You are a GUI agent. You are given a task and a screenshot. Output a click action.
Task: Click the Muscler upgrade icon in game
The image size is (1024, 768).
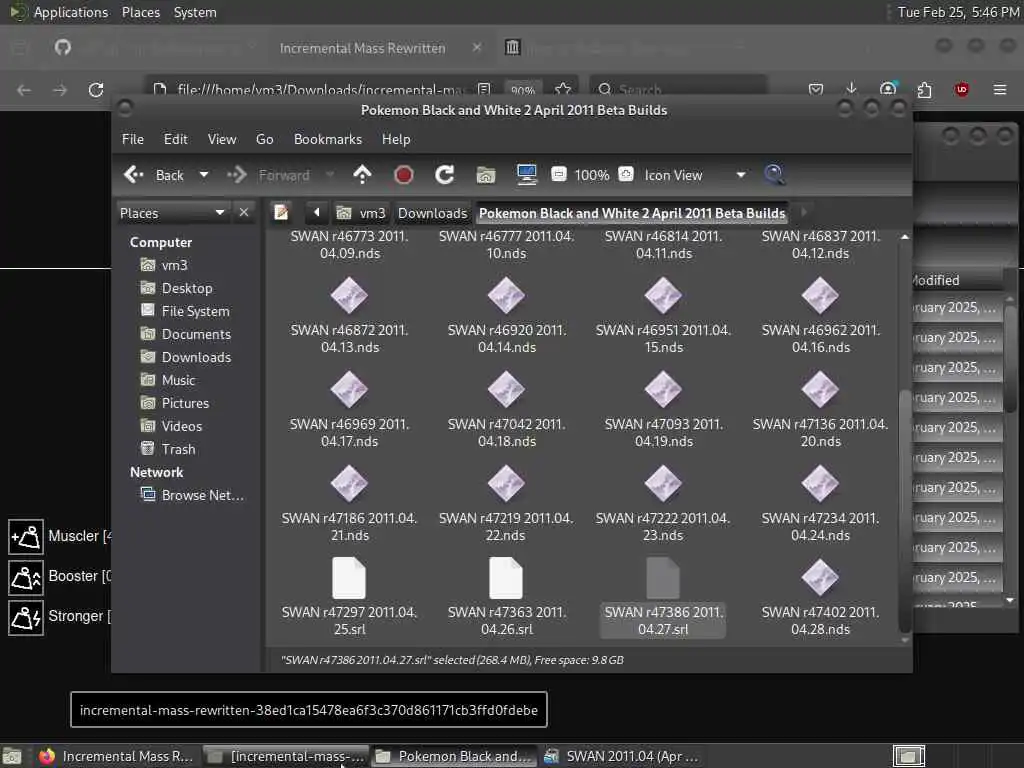[26, 537]
